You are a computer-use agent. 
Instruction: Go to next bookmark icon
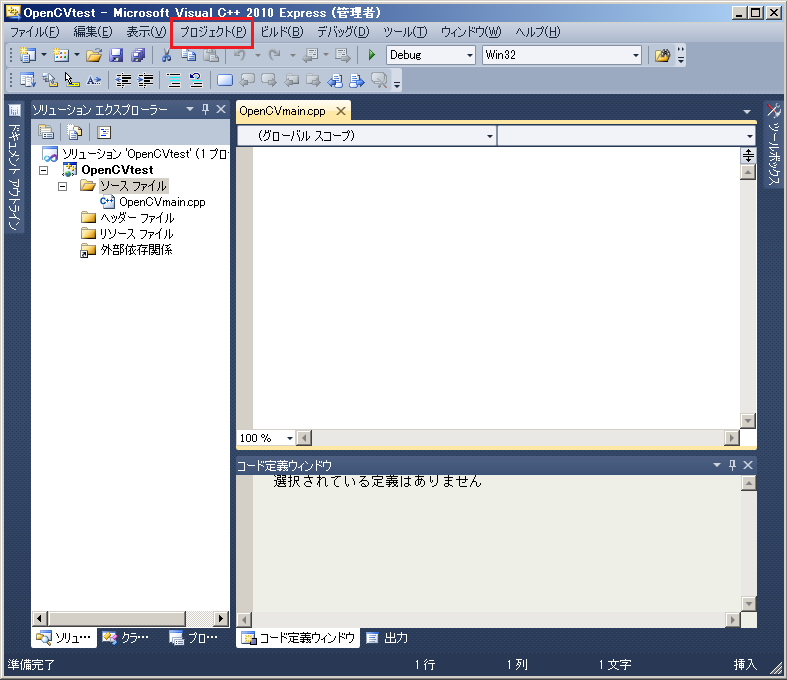click(269, 80)
